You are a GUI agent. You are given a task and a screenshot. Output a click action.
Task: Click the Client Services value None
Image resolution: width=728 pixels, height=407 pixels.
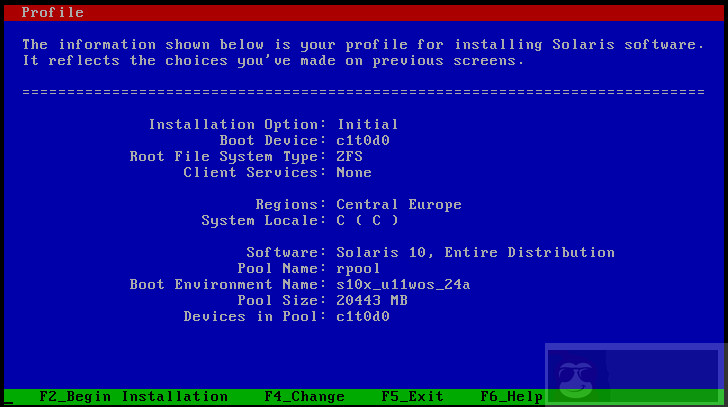point(354,173)
